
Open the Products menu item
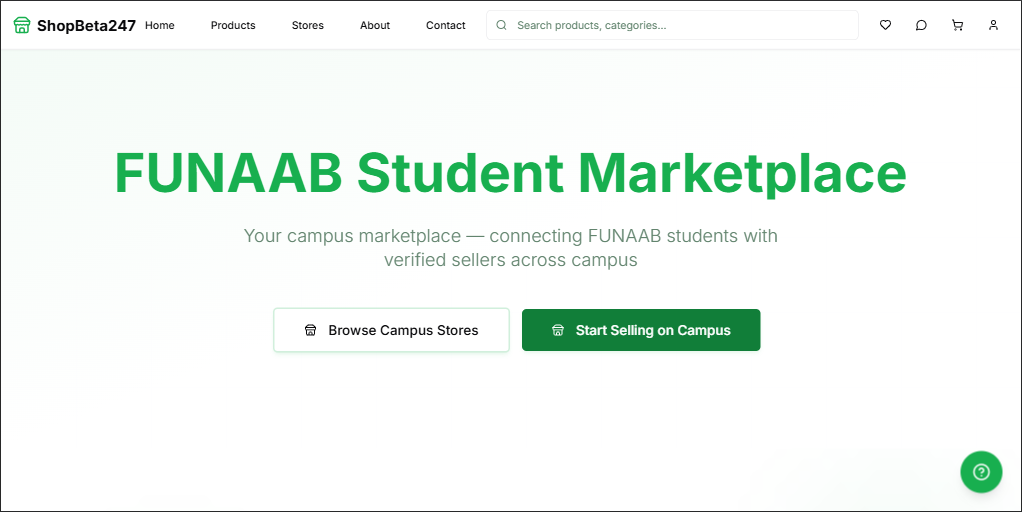pyautogui.click(x=233, y=25)
